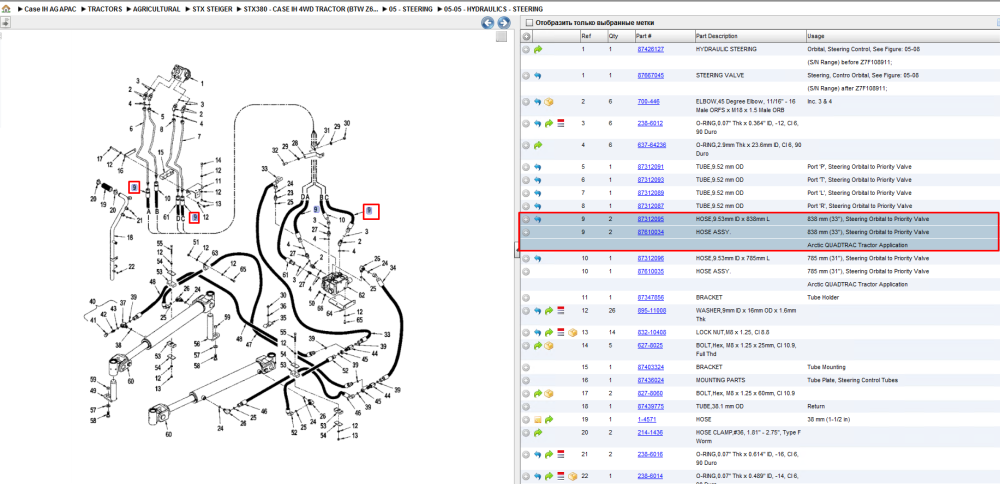Click the diagram tool icon above drawing
This screenshot has width=1000, height=484.
coord(4,22)
